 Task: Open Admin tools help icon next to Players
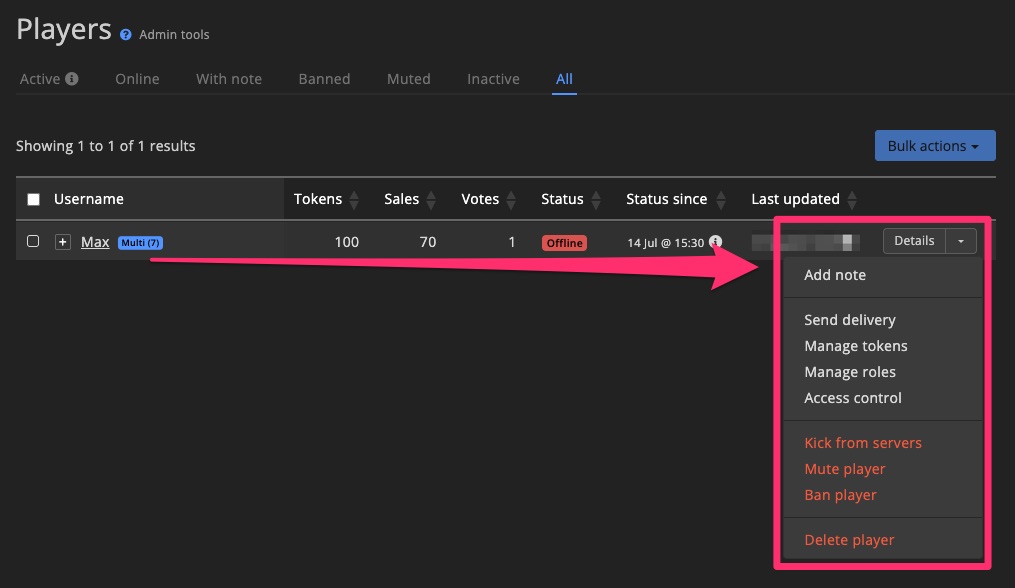coord(125,33)
